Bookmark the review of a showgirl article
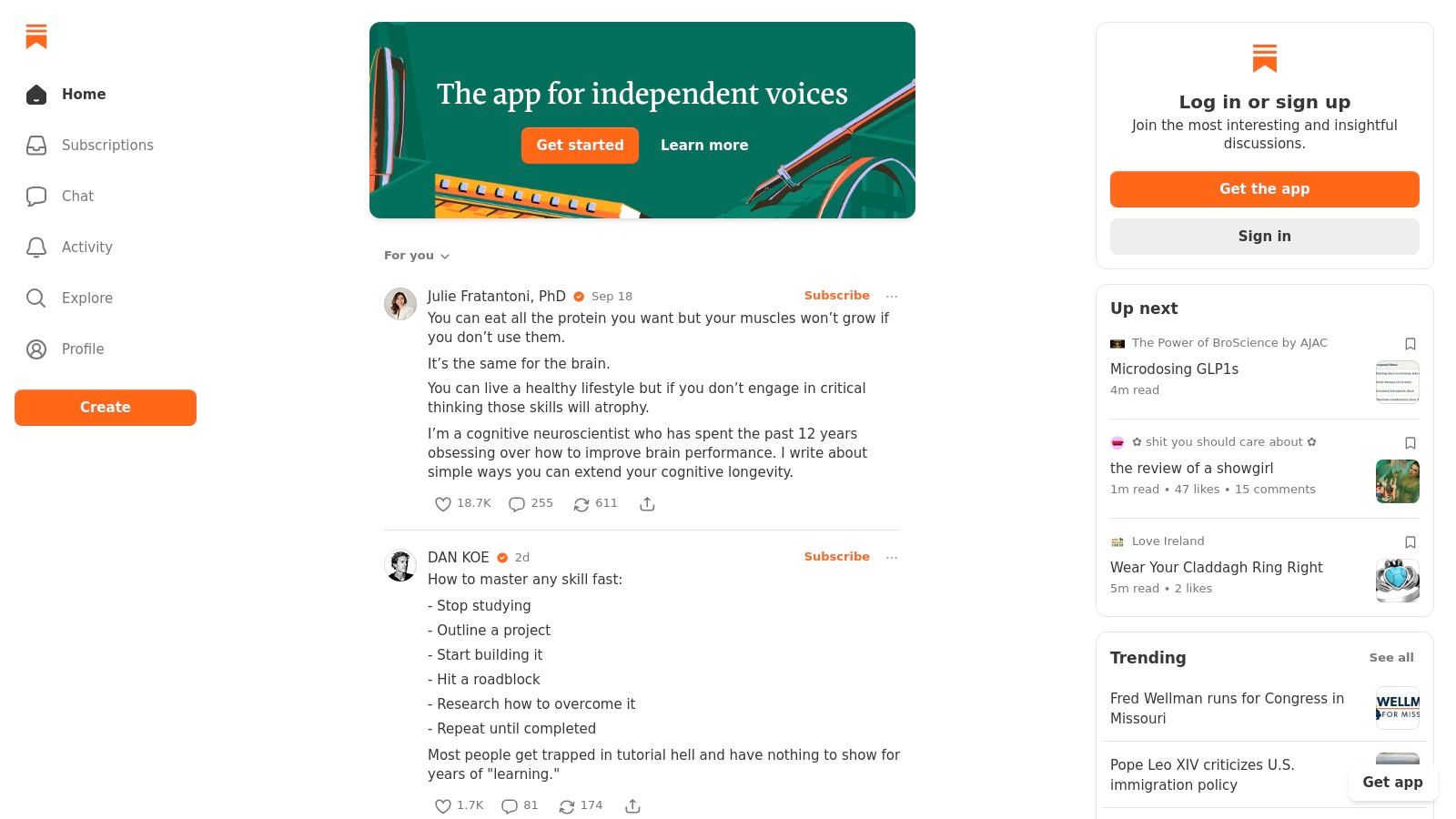The image size is (1456, 819). [1410, 443]
